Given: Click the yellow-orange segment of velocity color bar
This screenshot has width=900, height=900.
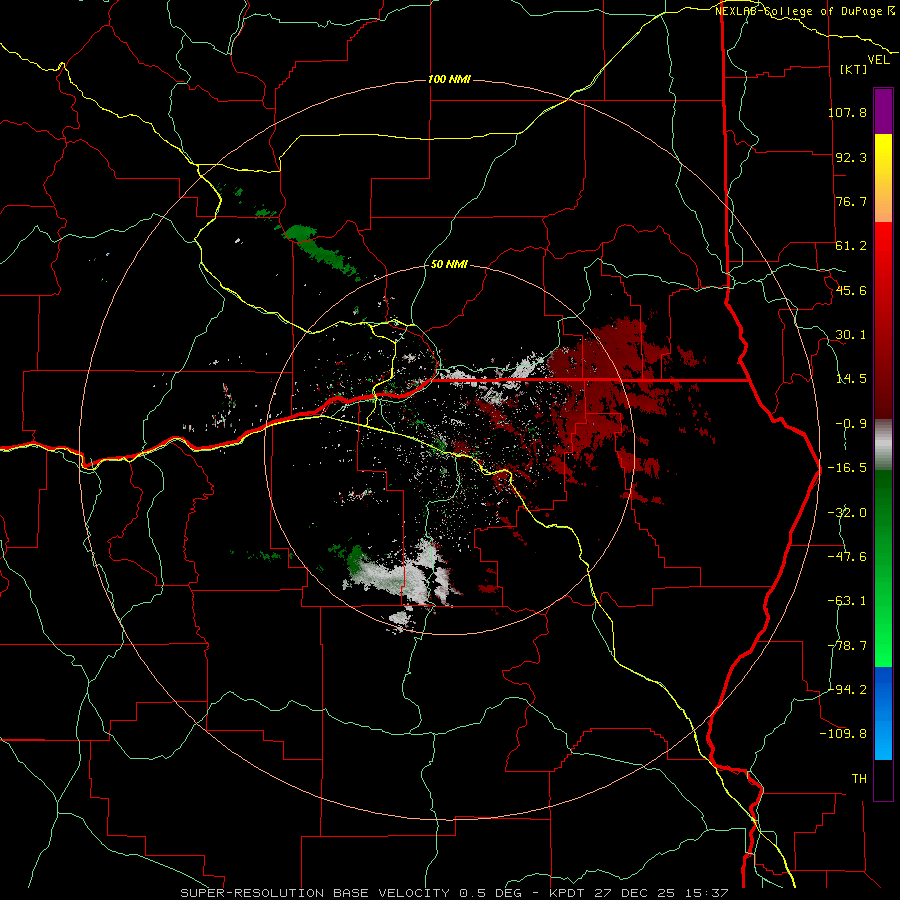Looking at the screenshot, I should [883, 178].
